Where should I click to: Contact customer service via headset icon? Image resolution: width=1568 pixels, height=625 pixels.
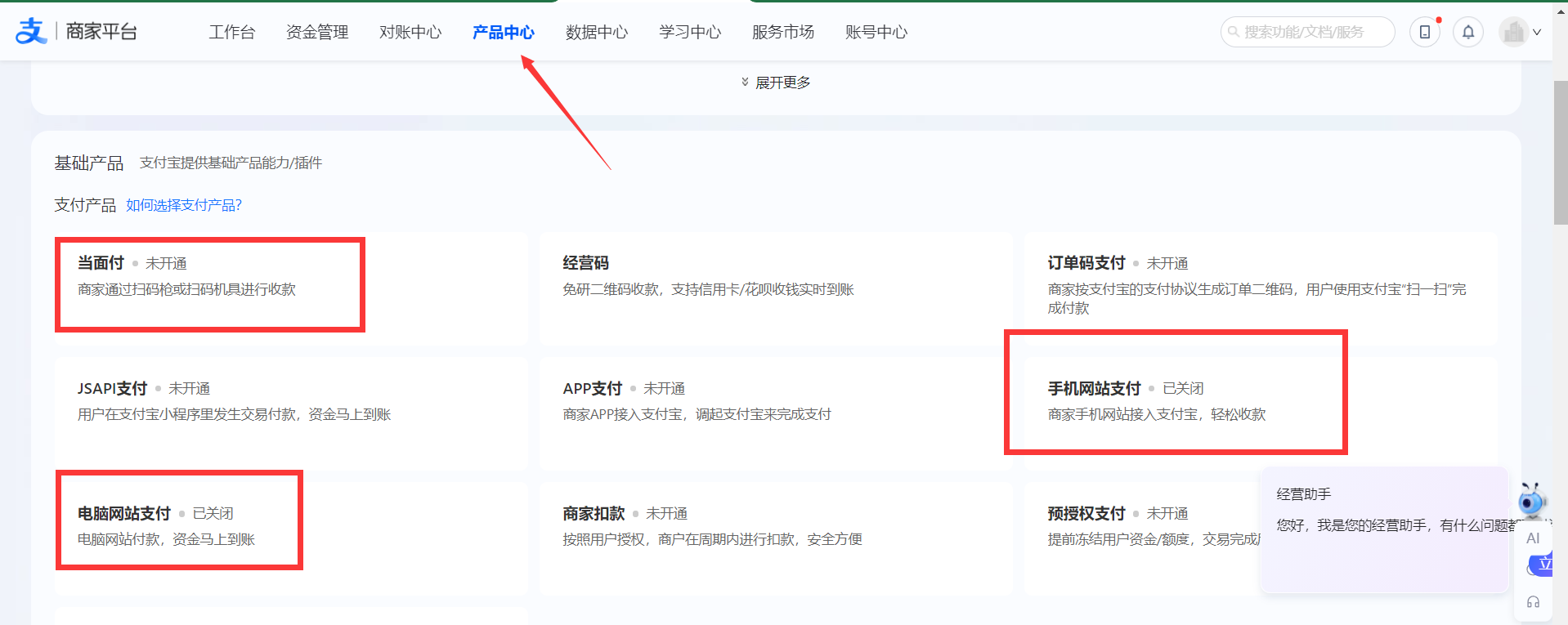pos(1533,602)
